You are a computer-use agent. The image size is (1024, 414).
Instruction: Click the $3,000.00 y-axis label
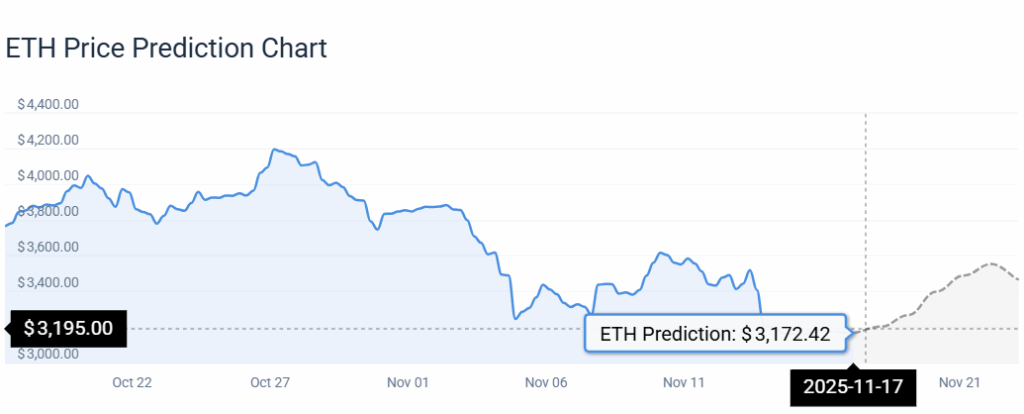click(48, 354)
